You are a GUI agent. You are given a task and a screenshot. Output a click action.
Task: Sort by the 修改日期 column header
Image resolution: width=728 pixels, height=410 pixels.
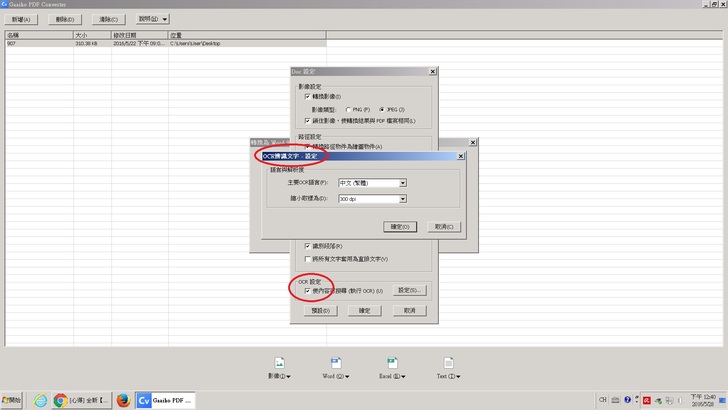tap(140, 35)
